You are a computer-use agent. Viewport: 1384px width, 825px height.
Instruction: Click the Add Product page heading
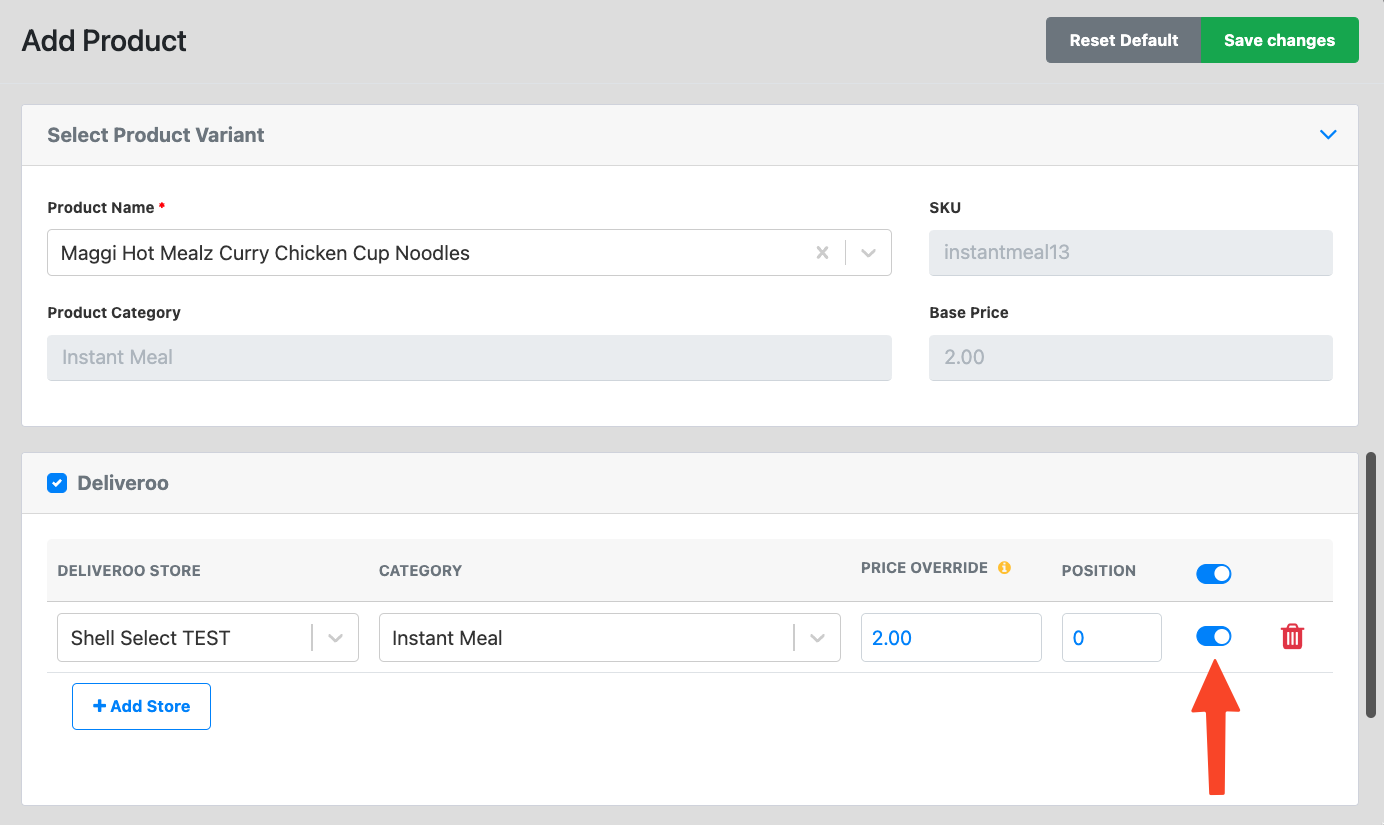coord(104,41)
